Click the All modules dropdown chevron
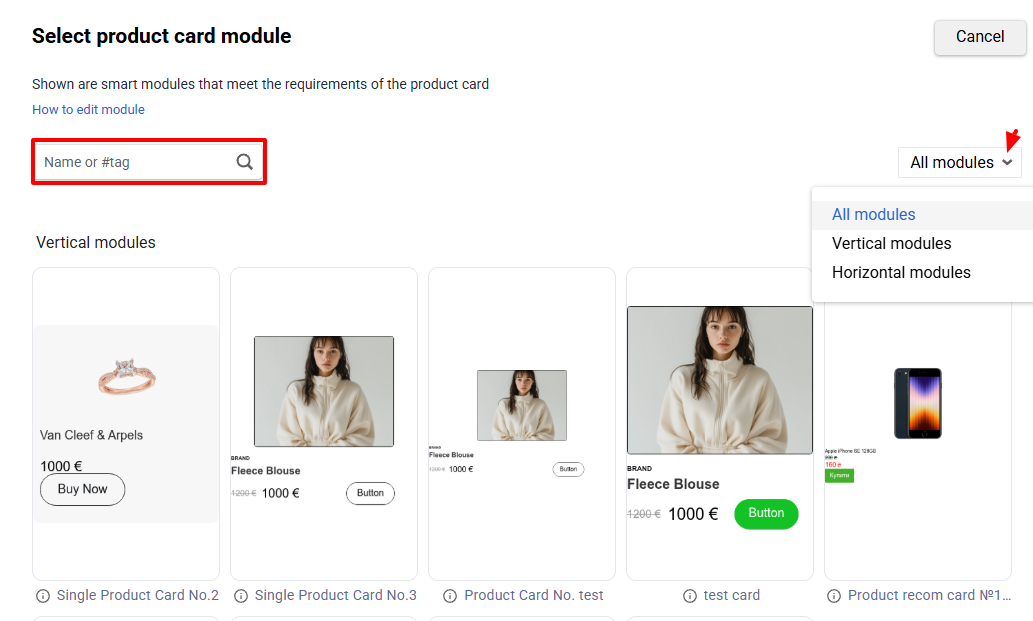Image resolution: width=1033 pixels, height=621 pixels. [1007, 162]
